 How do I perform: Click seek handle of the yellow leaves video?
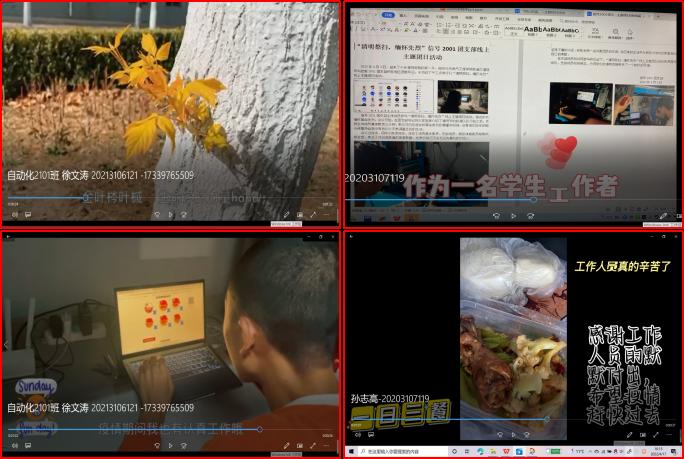click(85, 198)
